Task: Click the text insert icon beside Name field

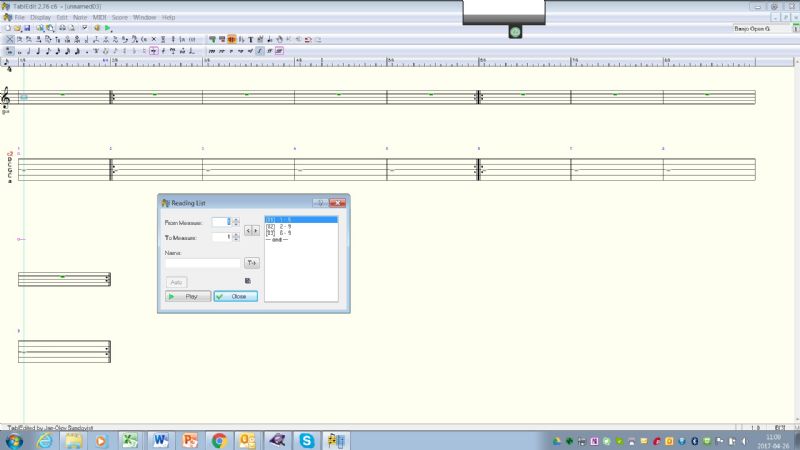Action: (x=251, y=263)
